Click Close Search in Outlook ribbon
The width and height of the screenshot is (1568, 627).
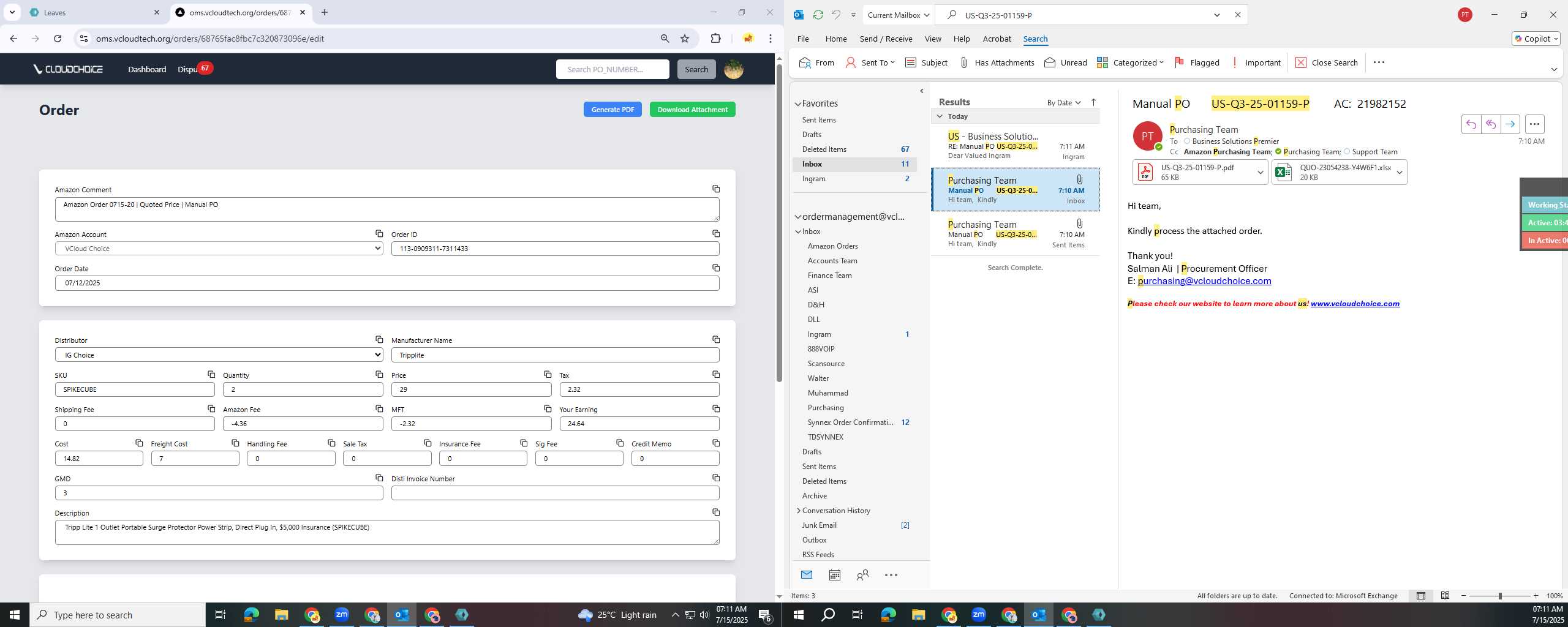1327,62
